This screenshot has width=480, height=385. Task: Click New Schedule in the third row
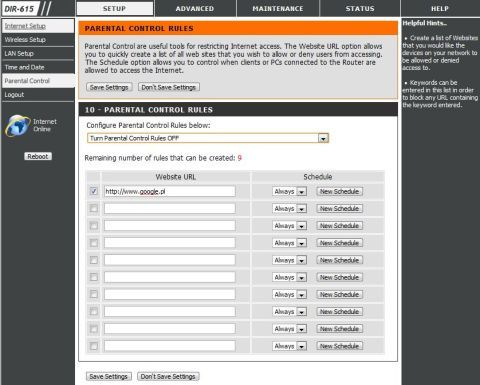pyautogui.click(x=339, y=226)
